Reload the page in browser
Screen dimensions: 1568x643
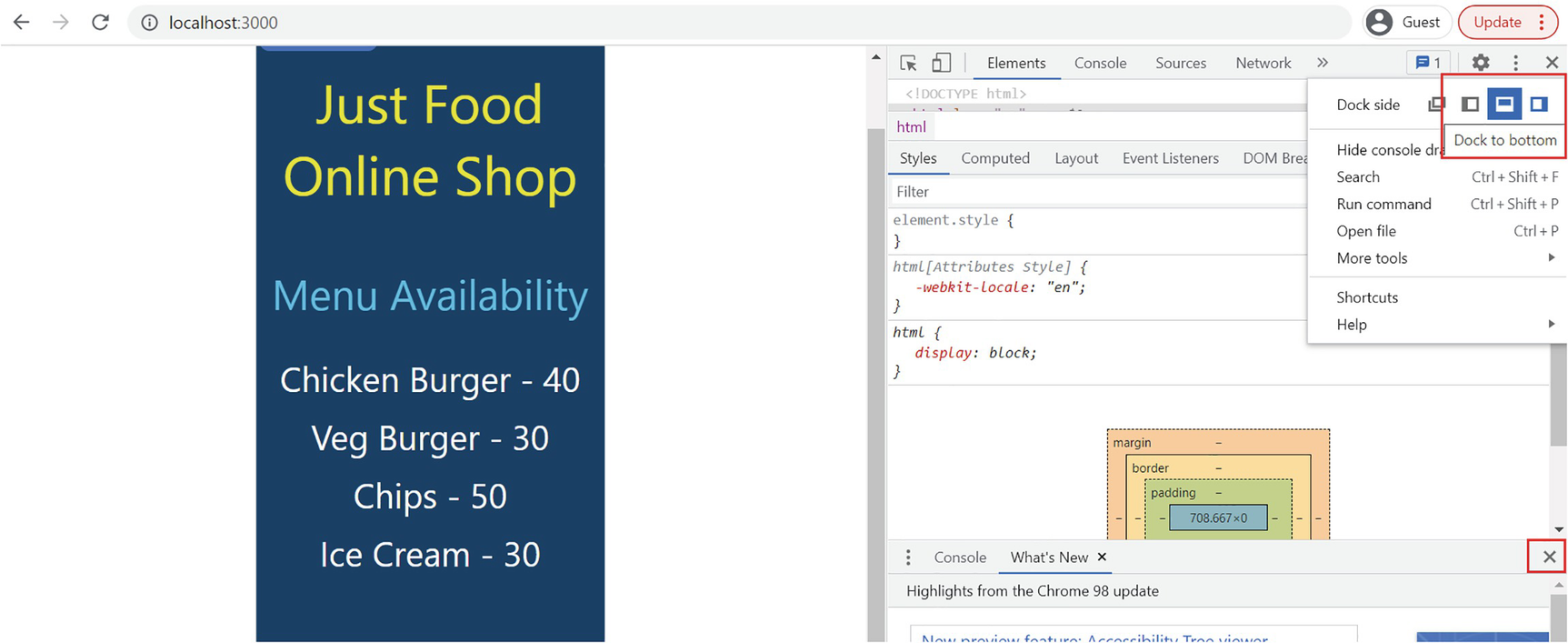pyautogui.click(x=100, y=23)
